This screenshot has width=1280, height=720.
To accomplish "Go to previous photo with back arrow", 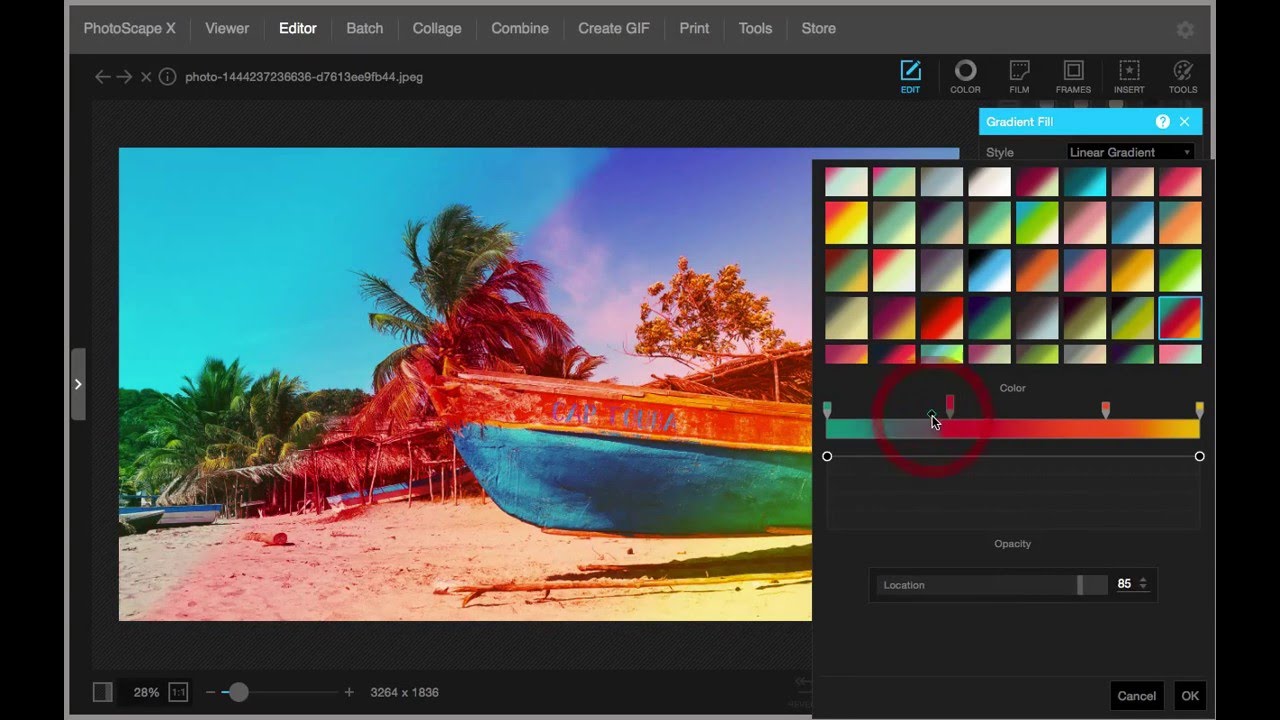I will click(x=102, y=77).
